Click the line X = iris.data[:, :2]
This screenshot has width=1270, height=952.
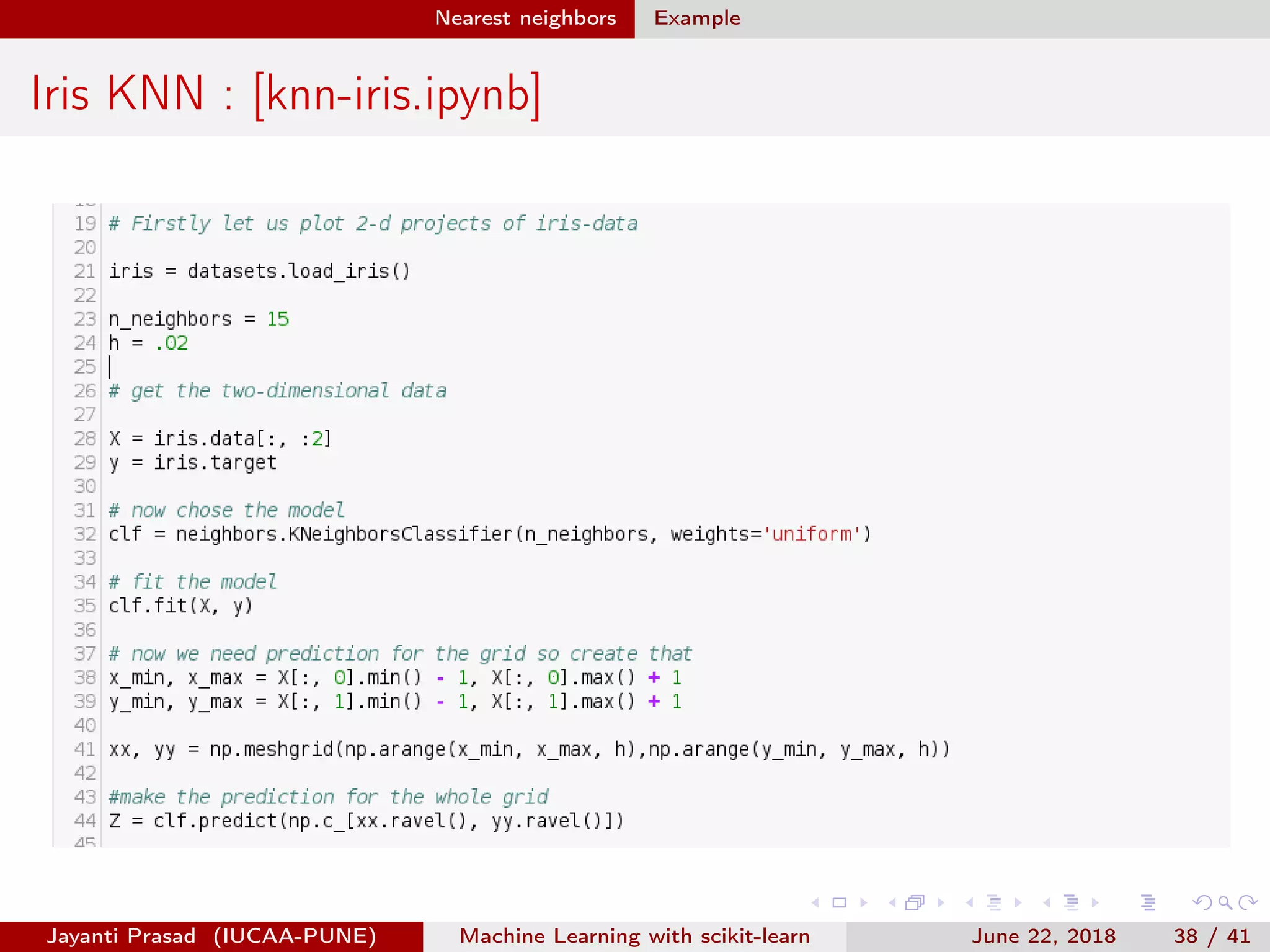[220, 438]
